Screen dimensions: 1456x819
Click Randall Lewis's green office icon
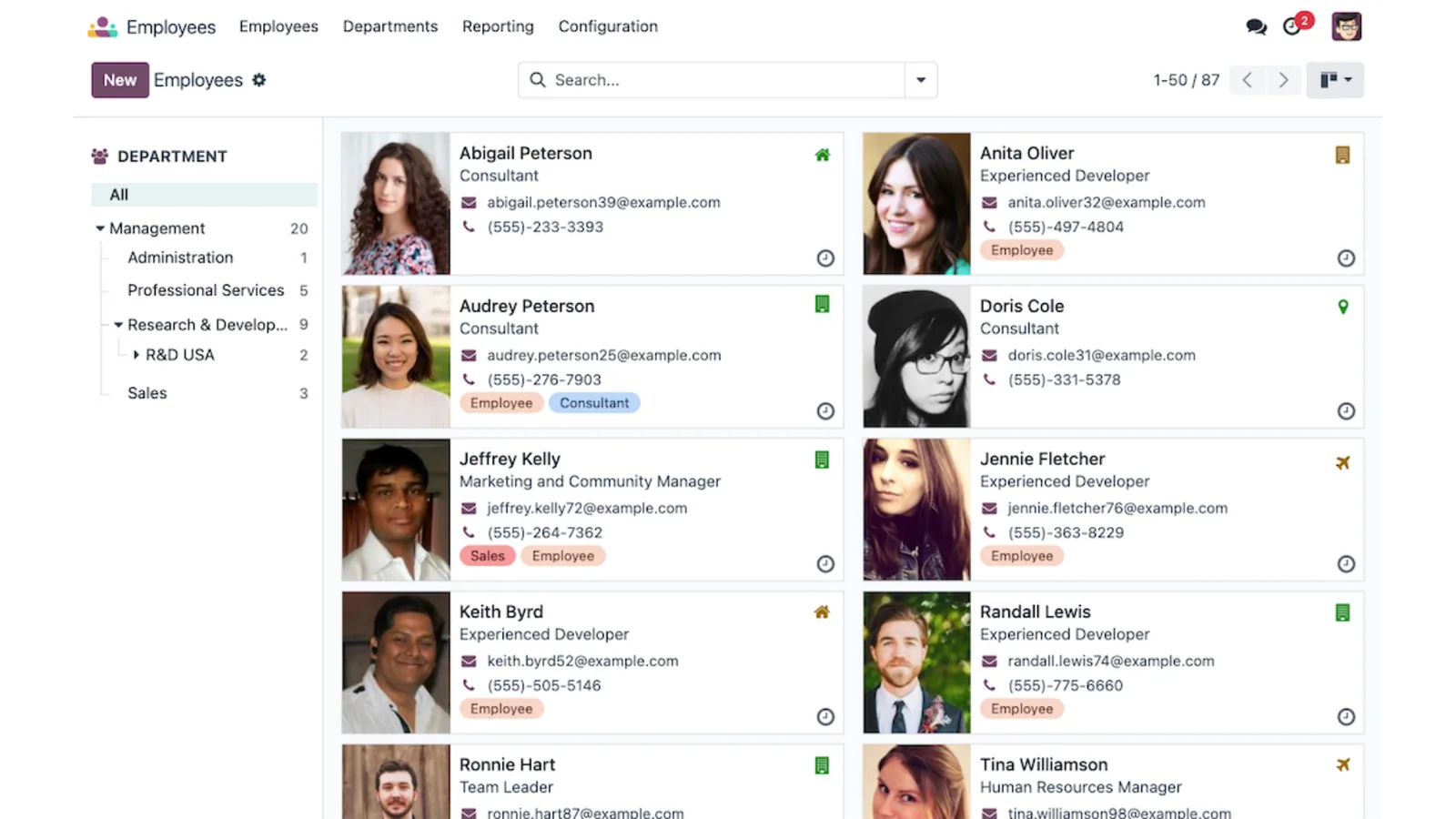[x=1342, y=612]
